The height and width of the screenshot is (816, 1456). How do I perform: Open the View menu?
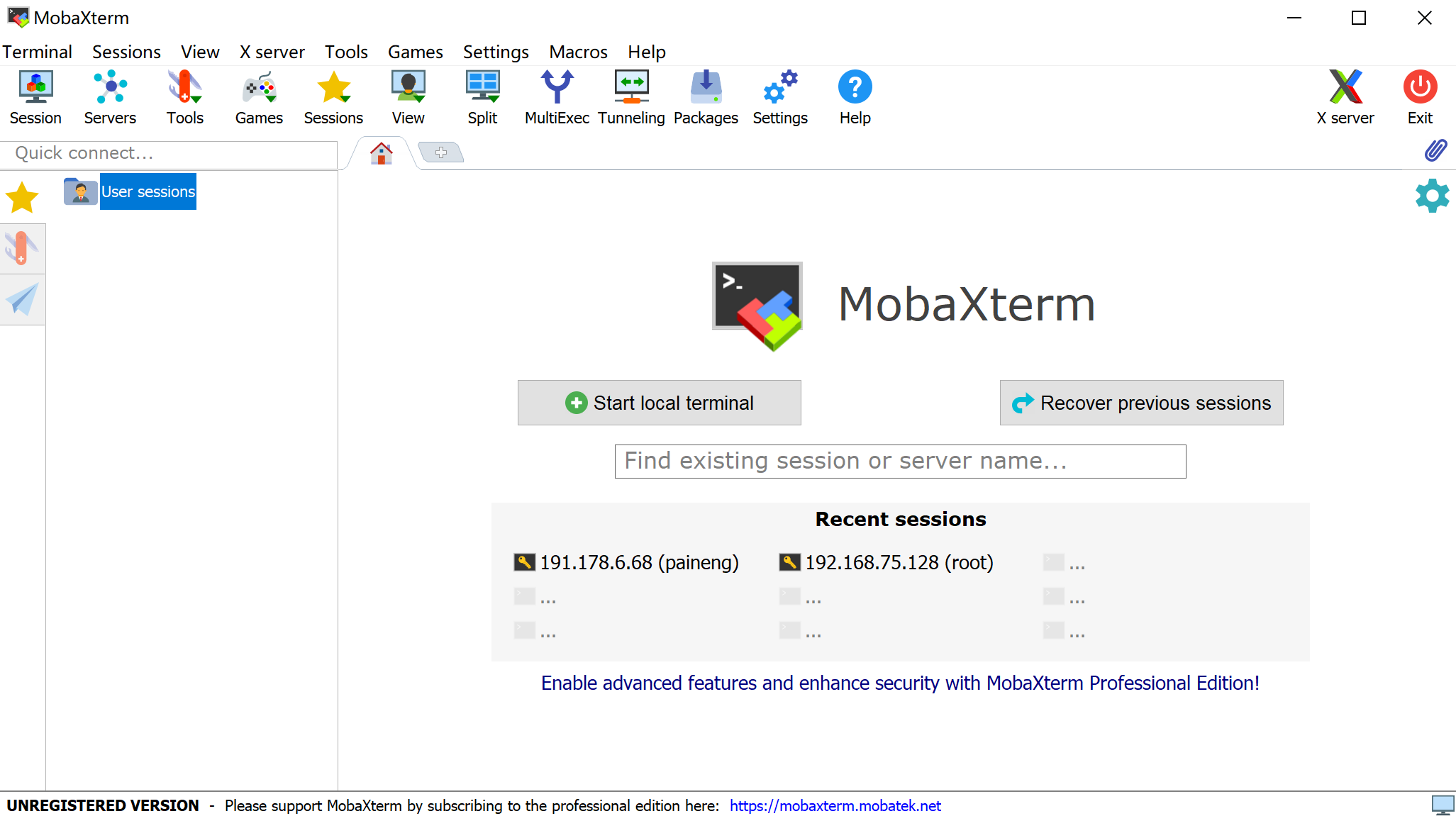[x=200, y=52]
